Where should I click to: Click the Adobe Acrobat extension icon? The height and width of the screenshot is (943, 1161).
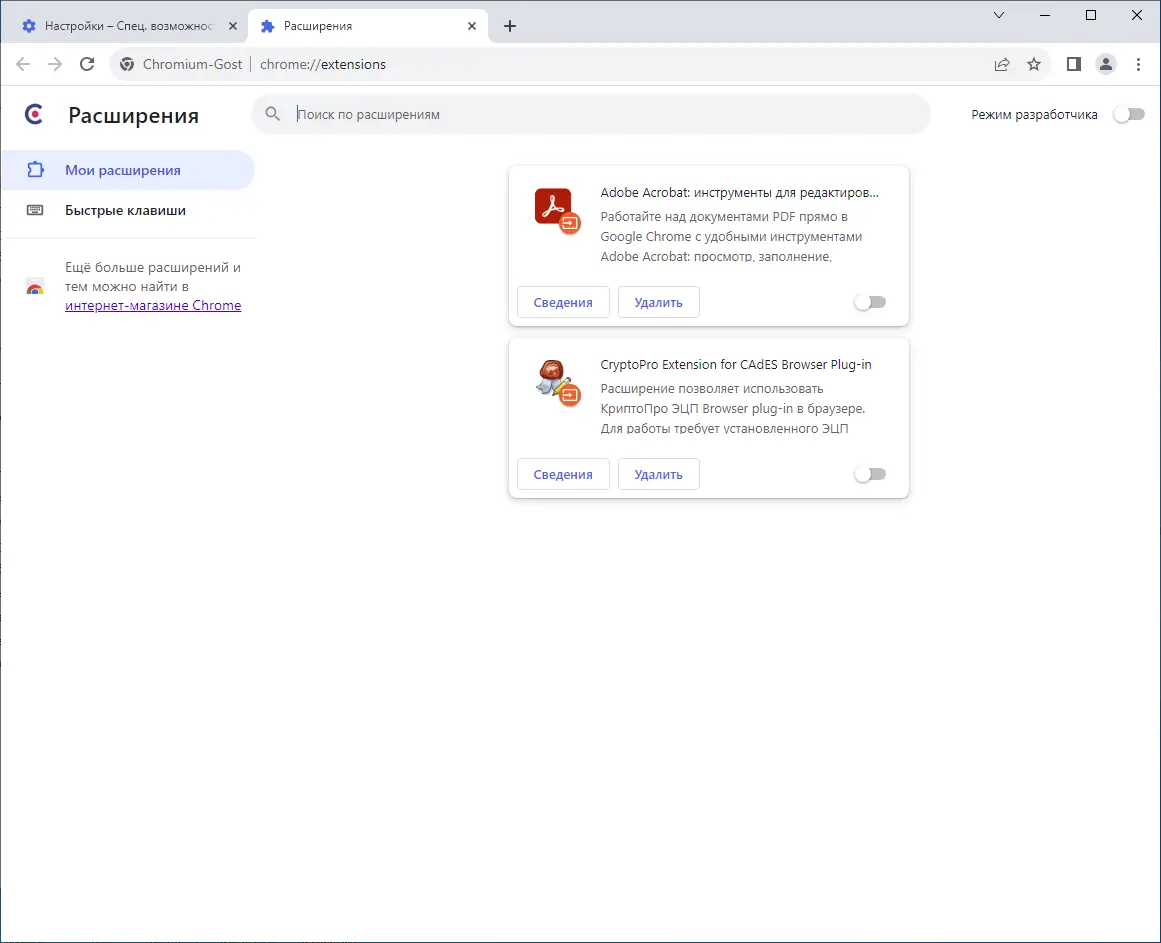pos(557,210)
